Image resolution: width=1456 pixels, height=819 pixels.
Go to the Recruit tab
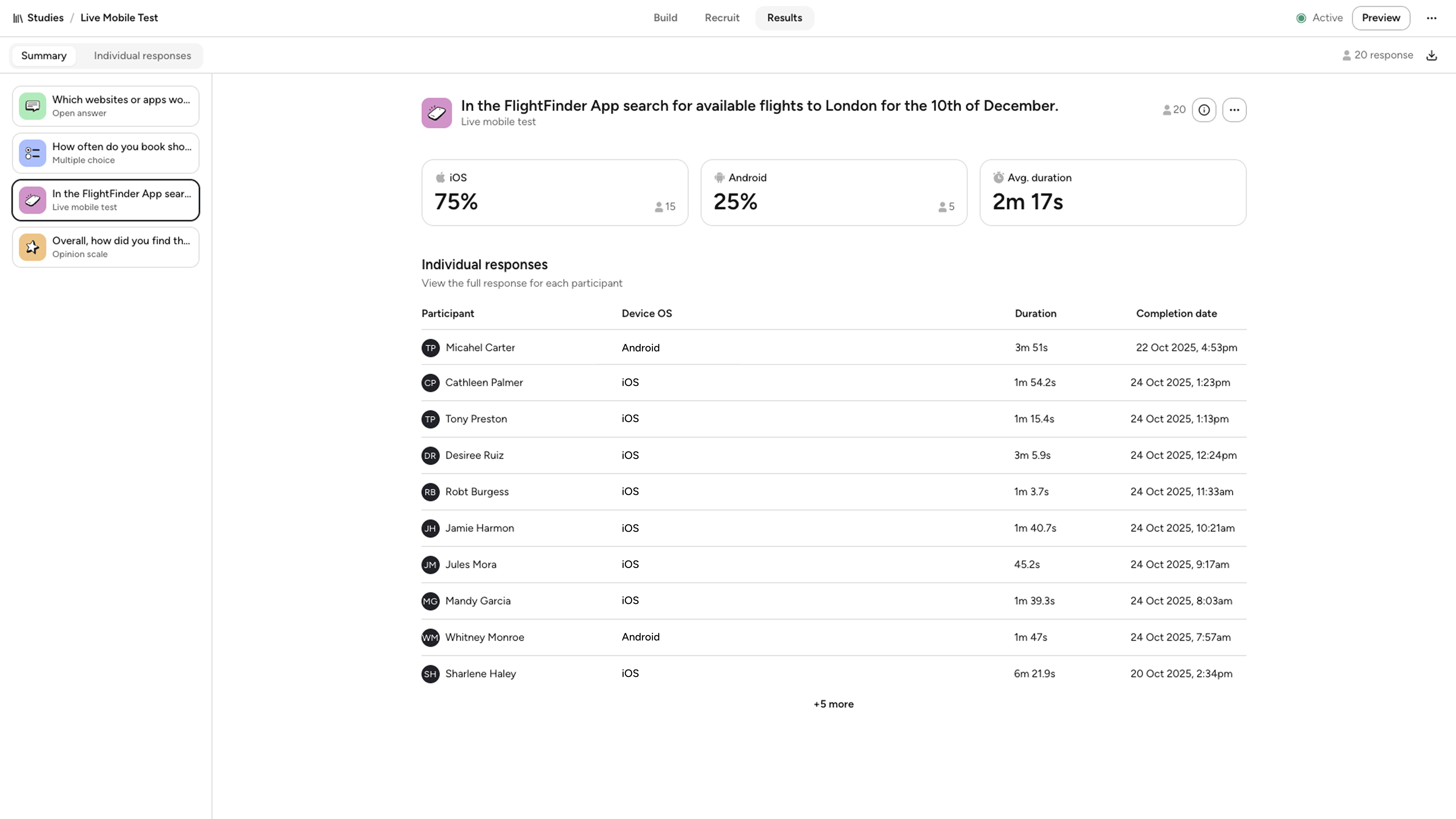pyautogui.click(x=722, y=18)
